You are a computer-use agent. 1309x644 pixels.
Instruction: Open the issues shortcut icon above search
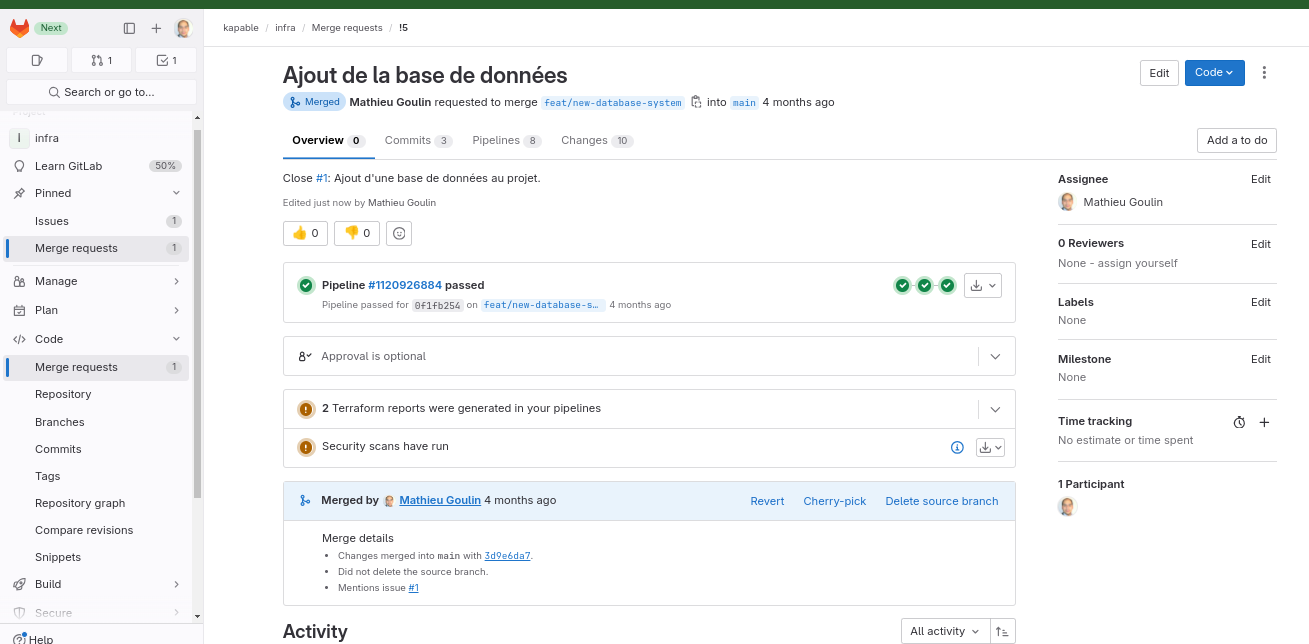(x=36, y=60)
